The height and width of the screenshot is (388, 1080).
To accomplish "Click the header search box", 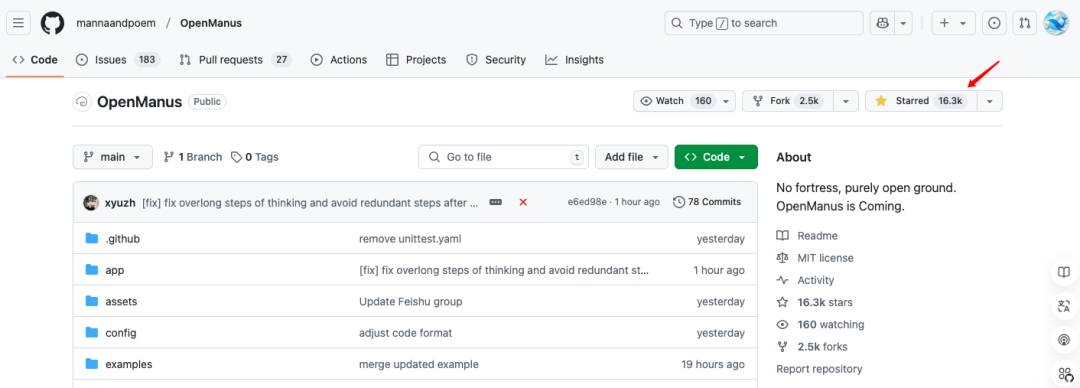I will pyautogui.click(x=764, y=23).
